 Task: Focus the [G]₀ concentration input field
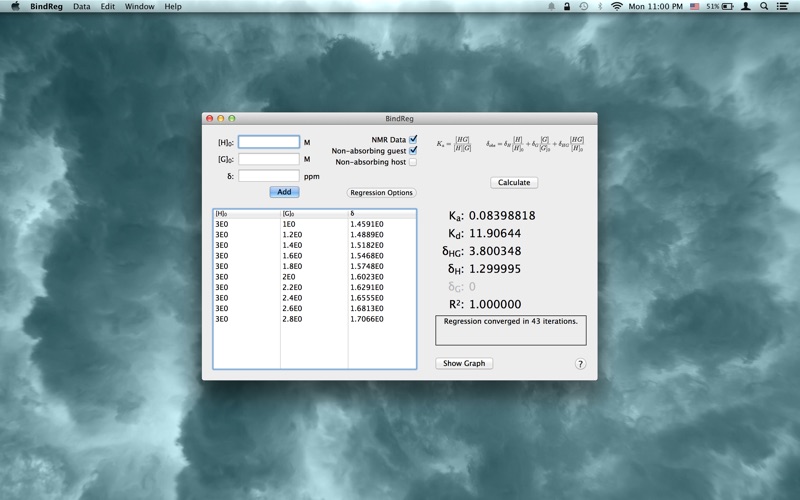(x=268, y=159)
